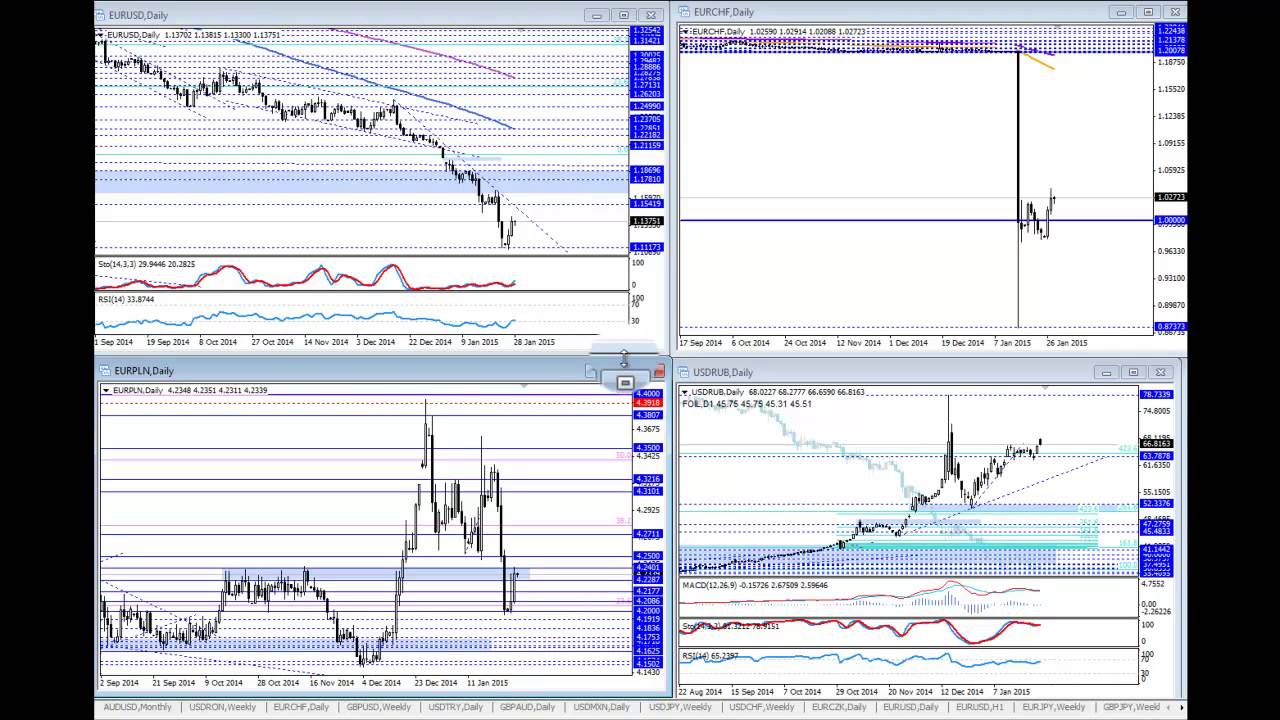Select the USDMXN,Daily tab
1280x720 pixels.
pyautogui.click(x=602, y=707)
